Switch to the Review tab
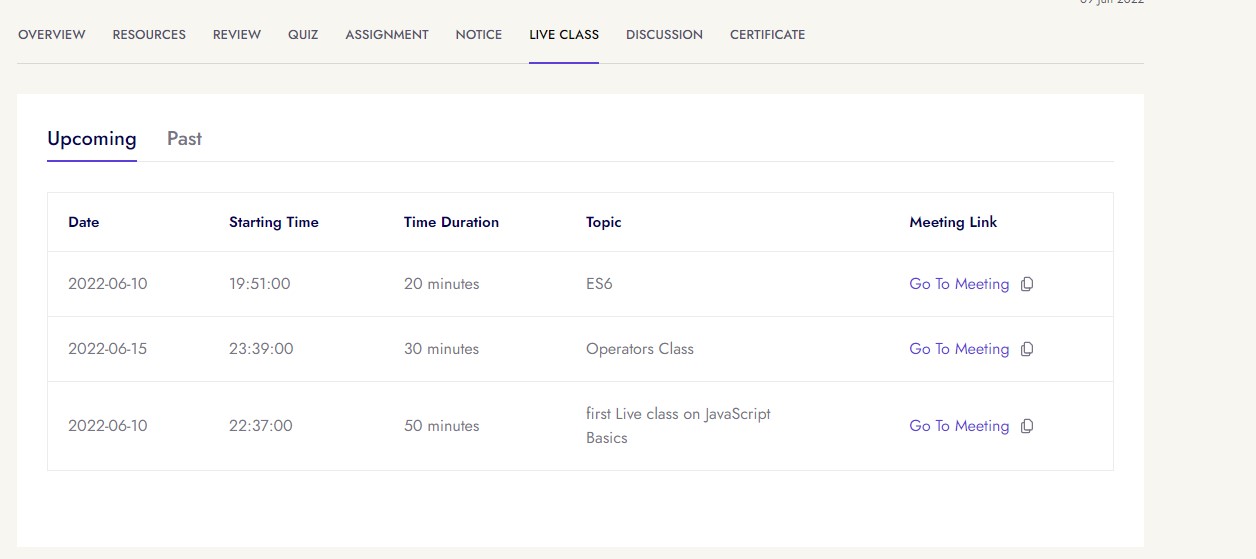The height and width of the screenshot is (559, 1256). [237, 35]
